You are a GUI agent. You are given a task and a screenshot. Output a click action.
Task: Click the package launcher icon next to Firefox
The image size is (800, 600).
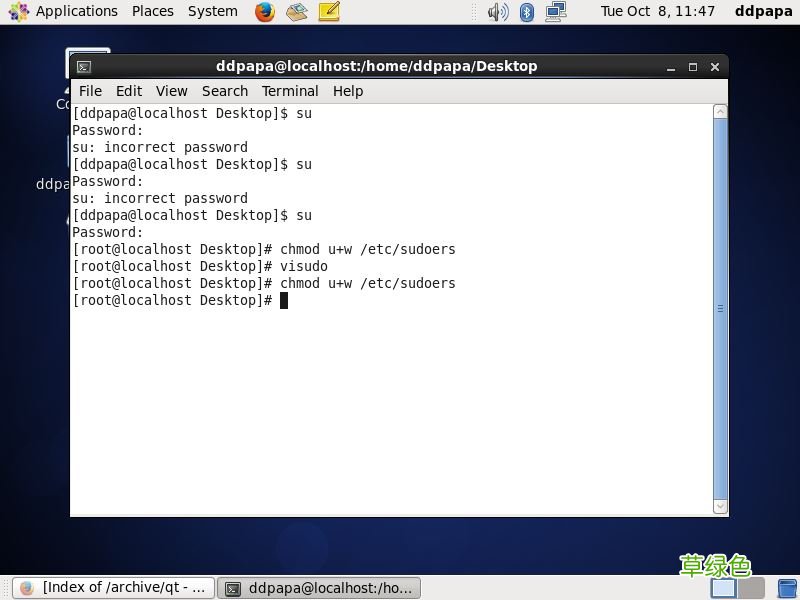point(296,12)
